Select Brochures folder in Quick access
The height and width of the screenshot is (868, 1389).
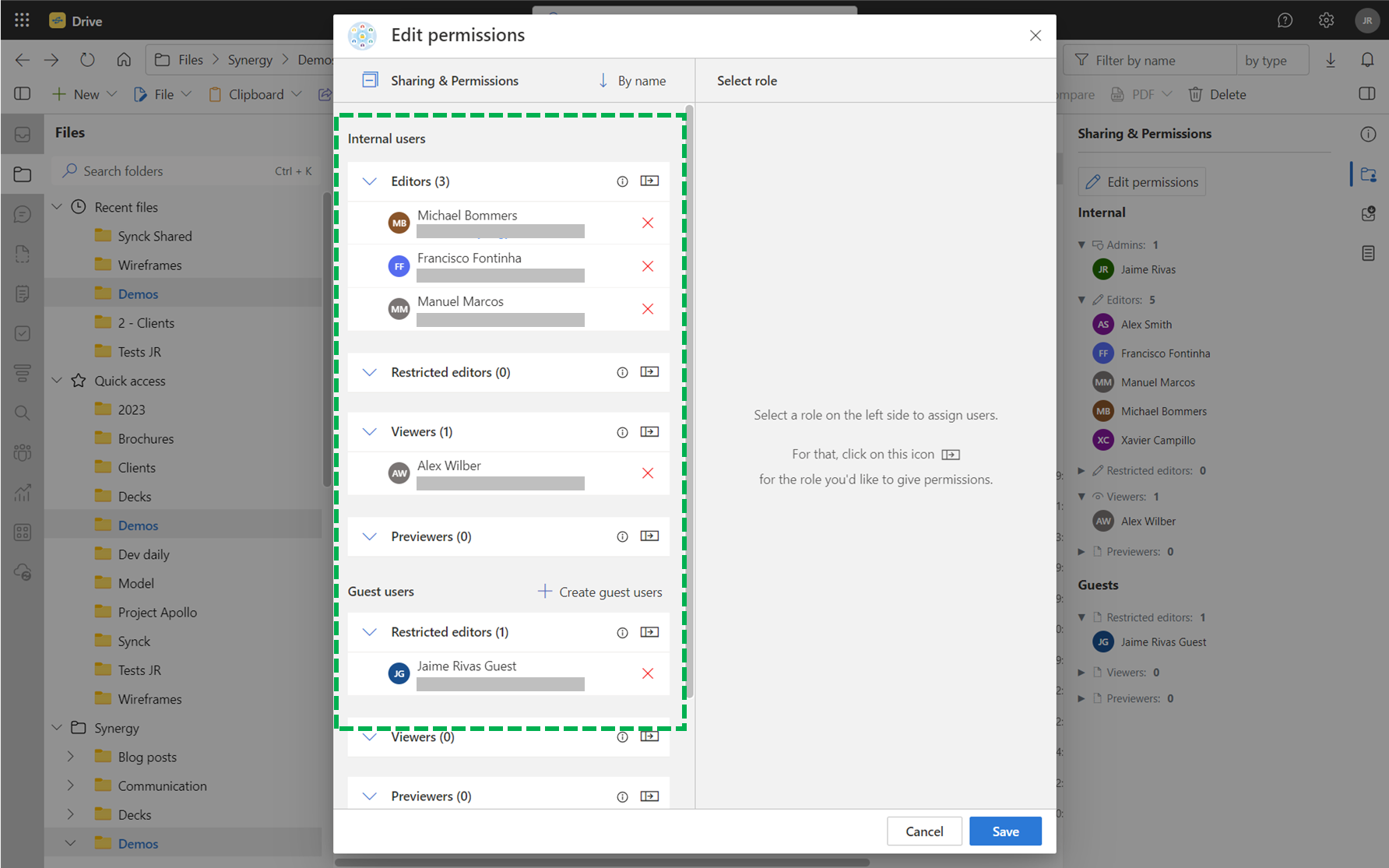[x=146, y=438]
